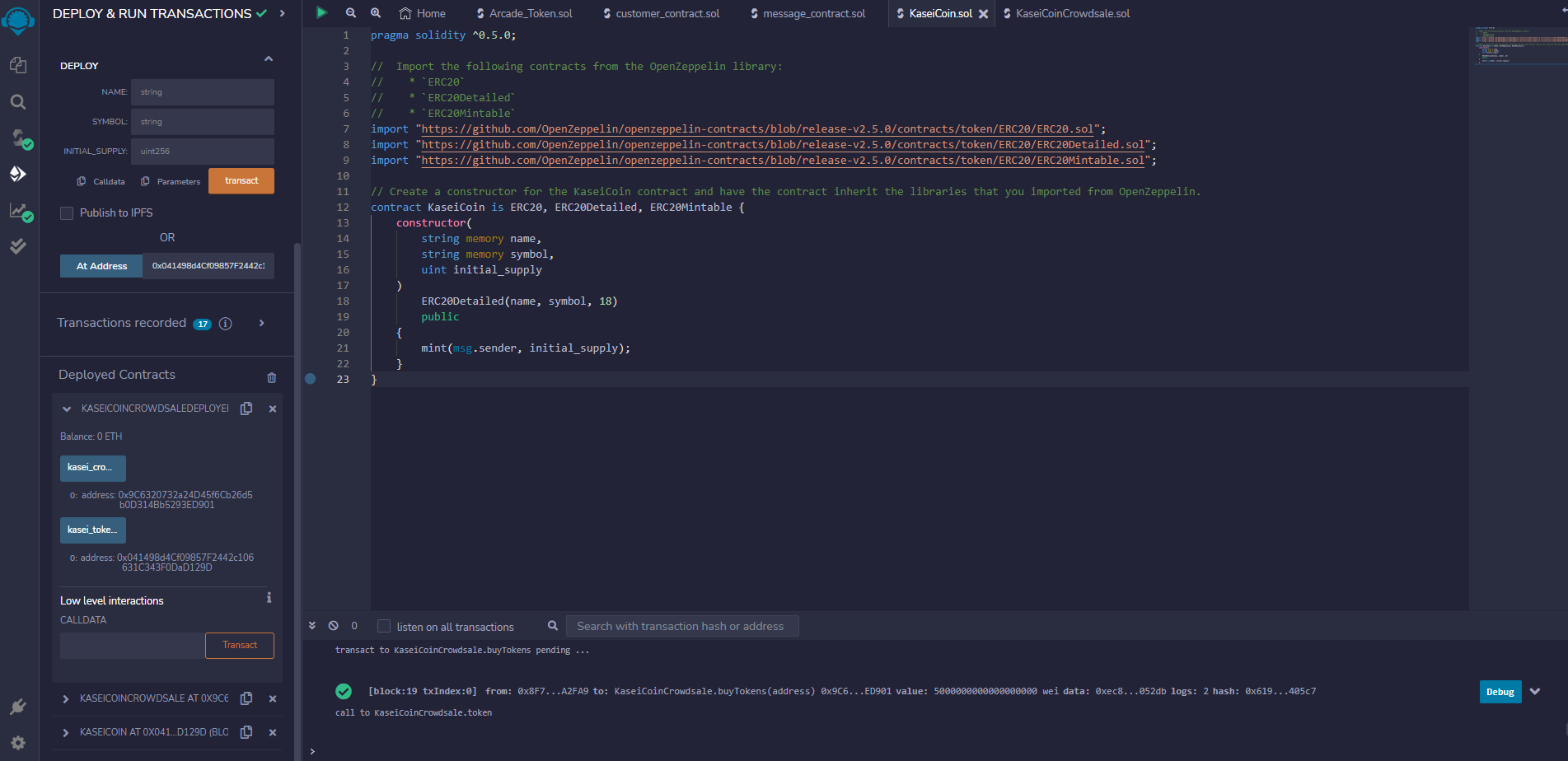Switch to the Home tab

(x=422, y=13)
